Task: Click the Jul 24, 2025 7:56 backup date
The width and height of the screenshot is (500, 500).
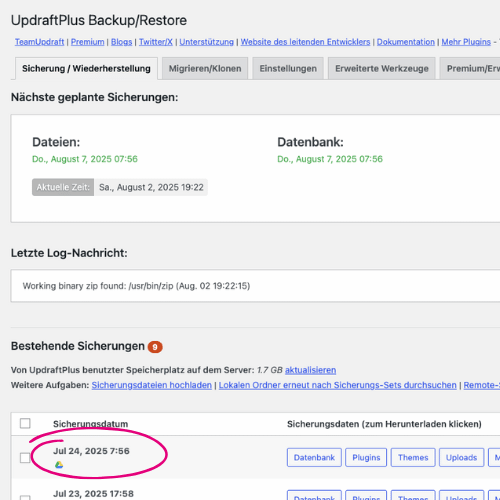Action: [91, 451]
